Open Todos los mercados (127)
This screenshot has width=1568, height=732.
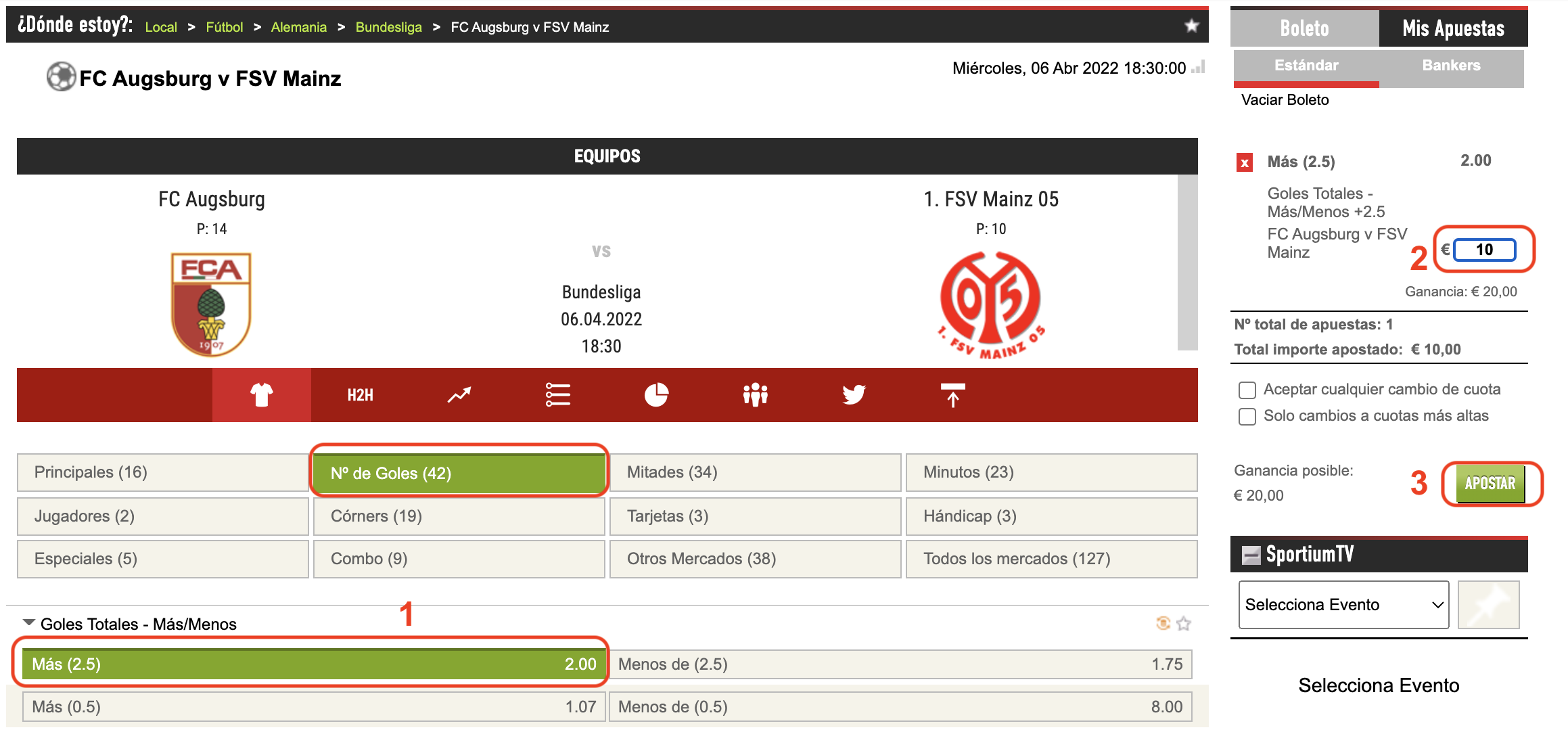click(1051, 559)
